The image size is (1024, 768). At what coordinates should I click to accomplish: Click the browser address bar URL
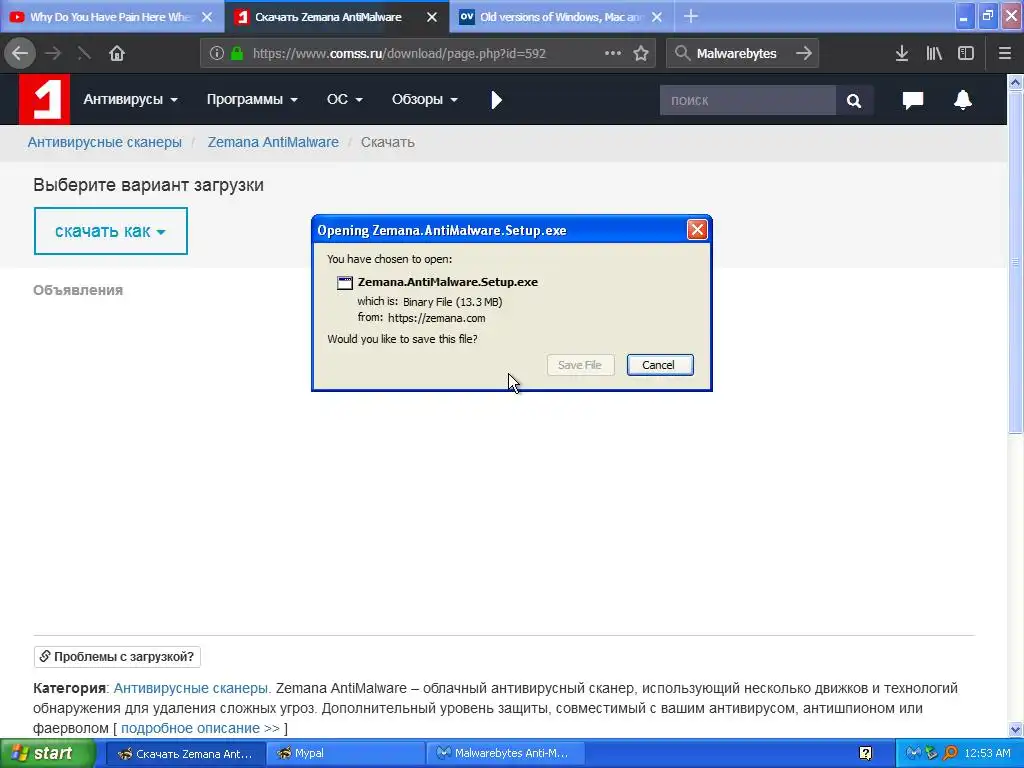click(x=399, y=53)
